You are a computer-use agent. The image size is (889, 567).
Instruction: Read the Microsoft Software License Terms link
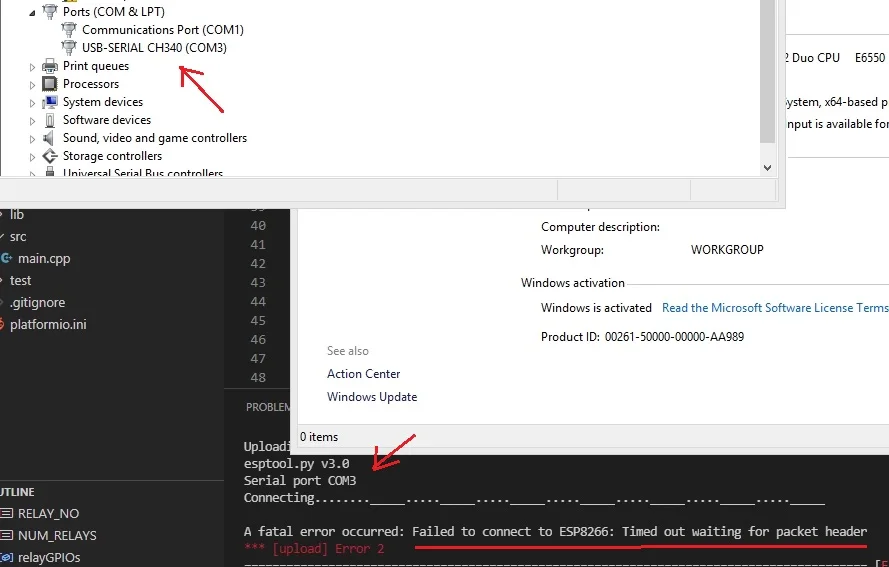pyautogui.click(x=775, y=308)
